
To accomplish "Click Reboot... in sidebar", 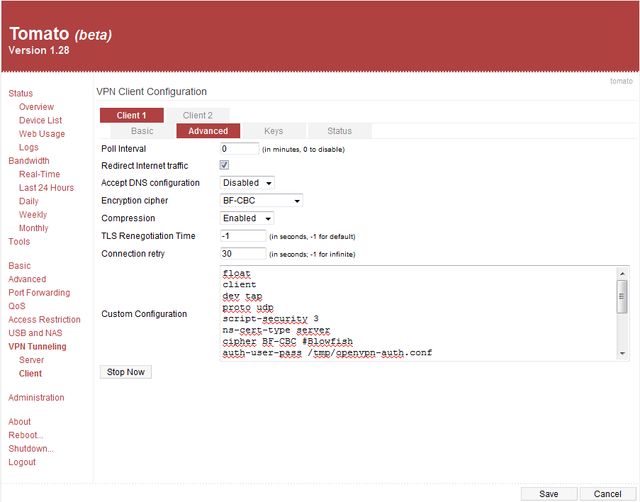I will click(x=25, y=435).
